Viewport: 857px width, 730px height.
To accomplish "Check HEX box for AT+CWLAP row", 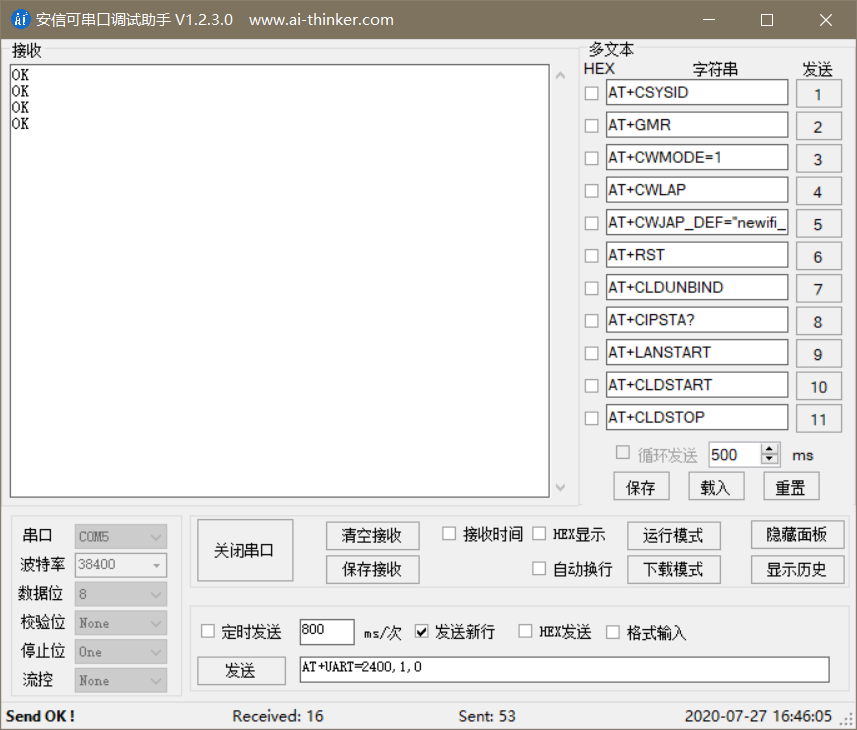I will [591, 191].
